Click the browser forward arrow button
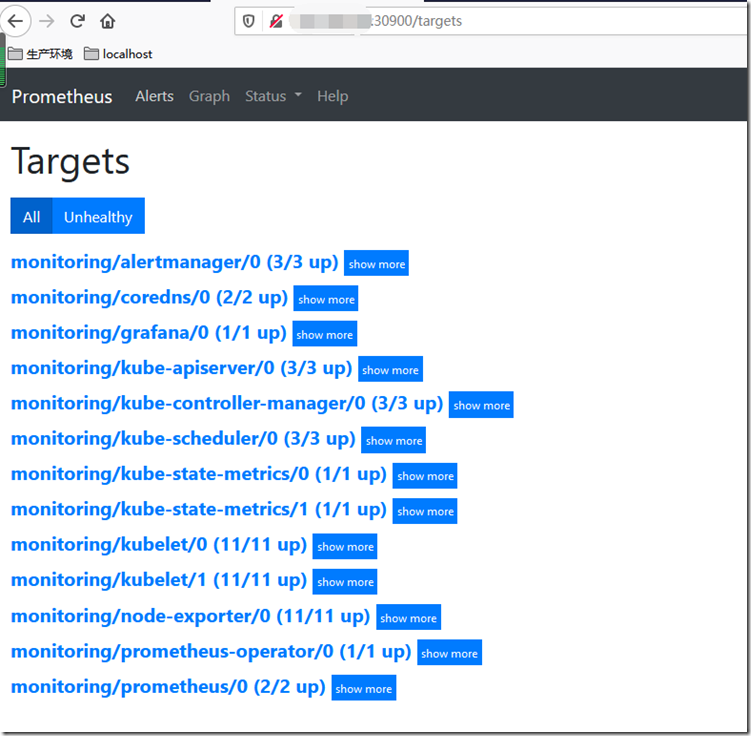This screenshot has height=736, width=751. (46, 21)
